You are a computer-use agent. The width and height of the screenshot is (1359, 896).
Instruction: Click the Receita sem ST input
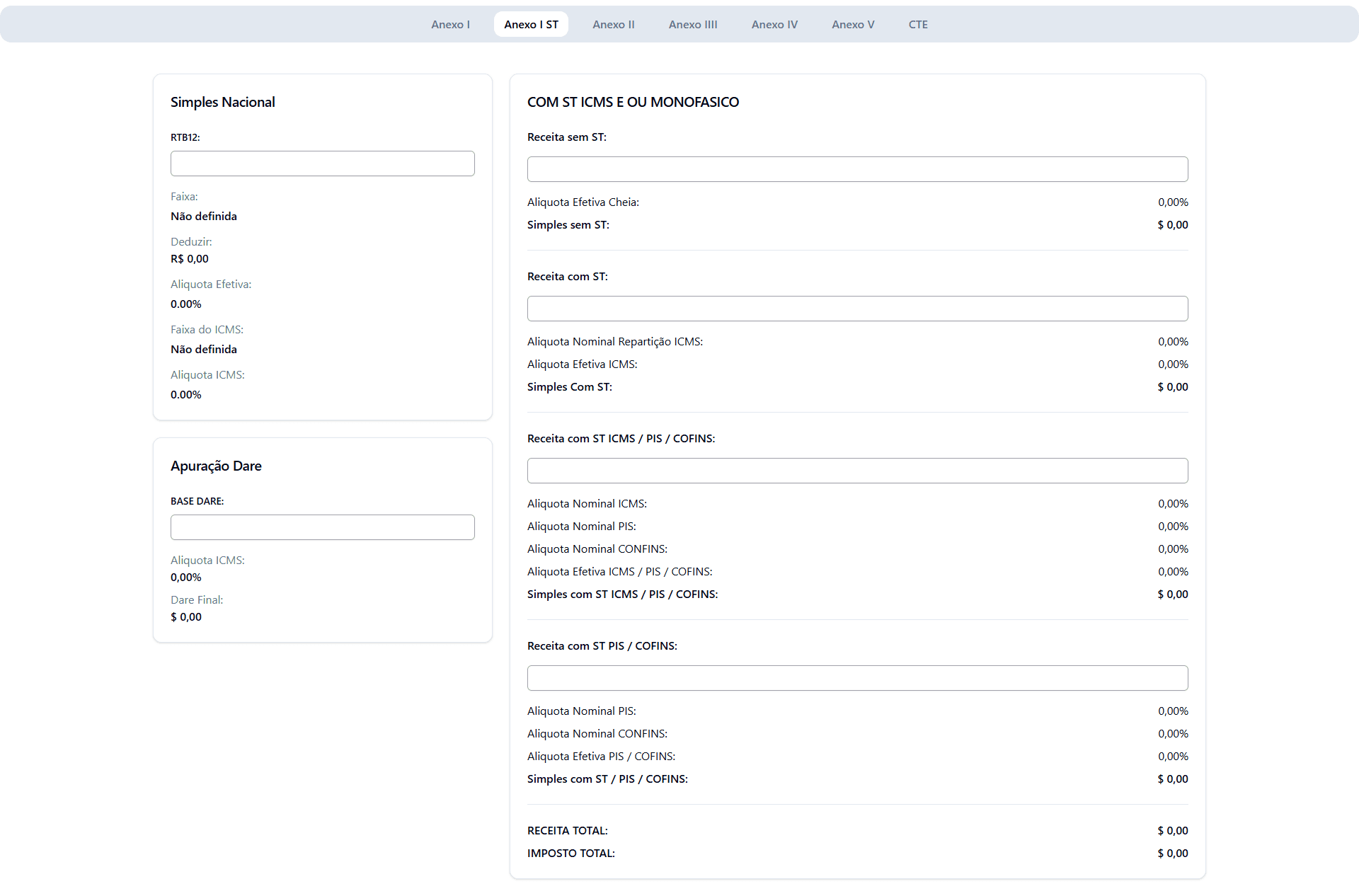point(857,169)
